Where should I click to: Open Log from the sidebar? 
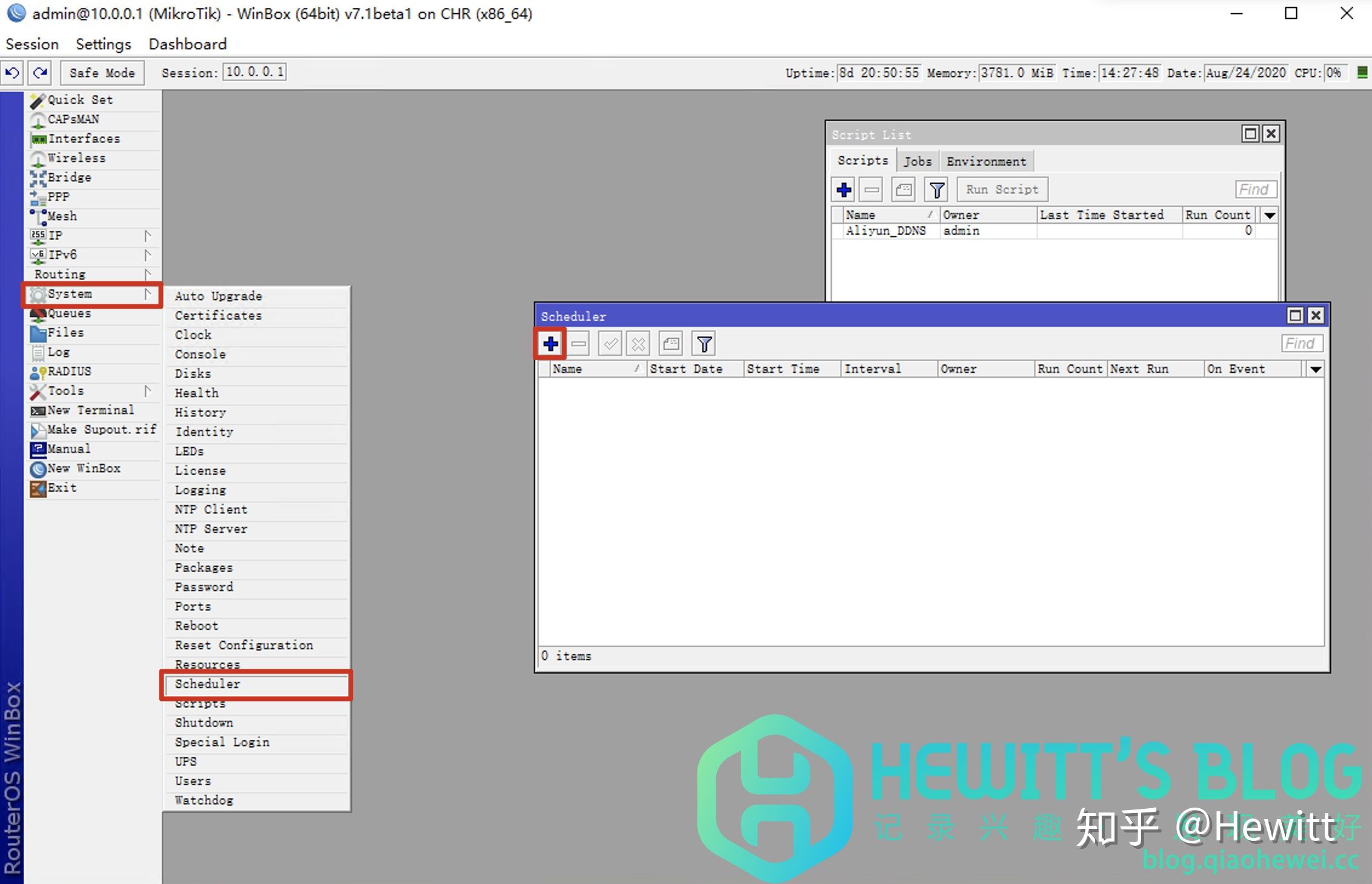coord(94,352)
